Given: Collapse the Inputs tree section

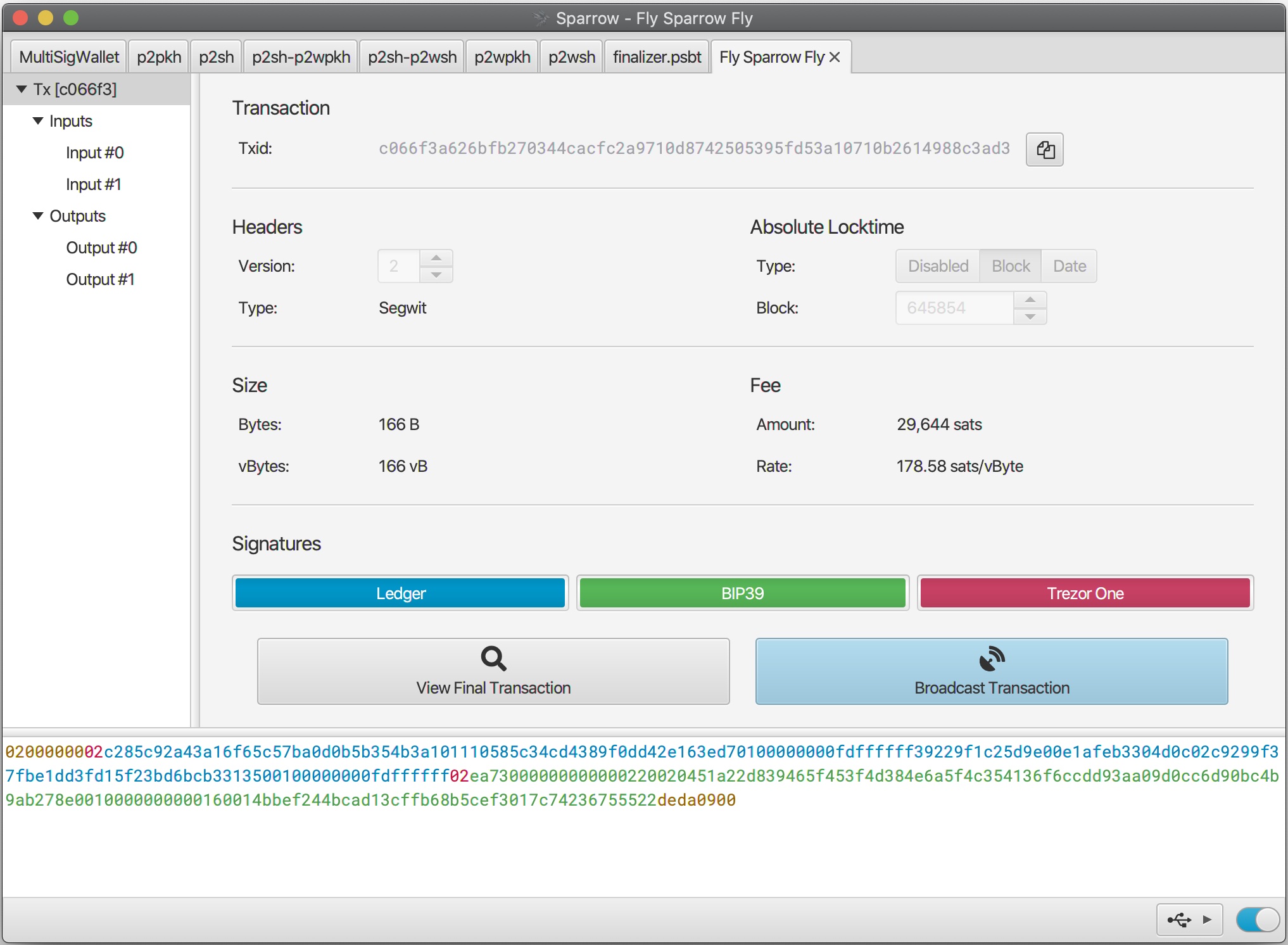Looking at the screenshot, I should coord(38,121).
